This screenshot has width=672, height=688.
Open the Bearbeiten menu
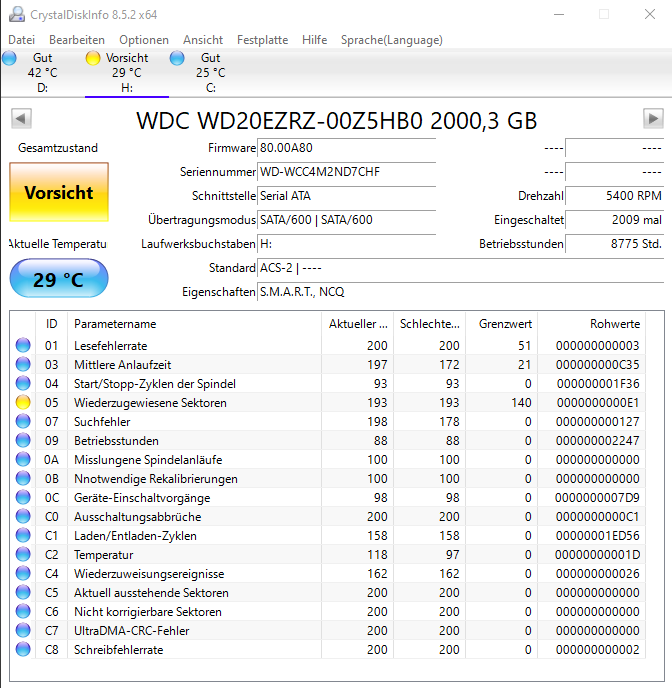pos(77,40)
